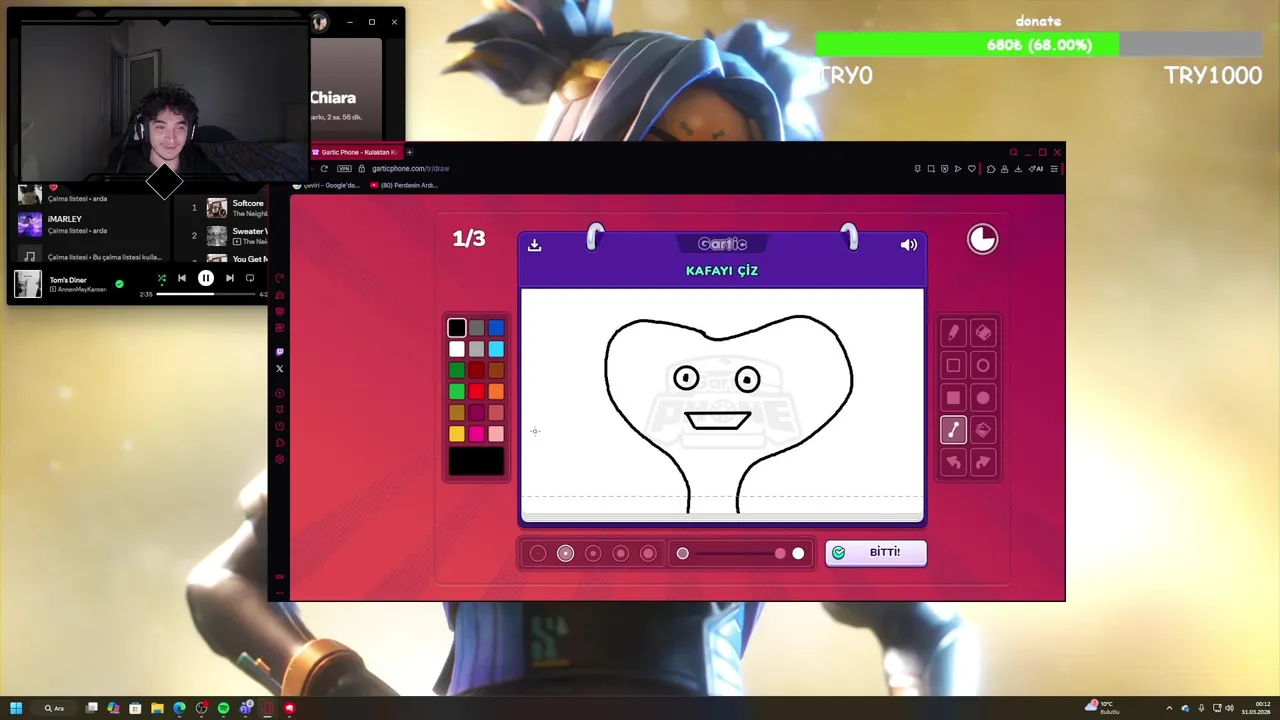Image resolution: width=1280 pixels, height=720 pixels.
Task: Go to previous track in Spotify
Action: 181,279
